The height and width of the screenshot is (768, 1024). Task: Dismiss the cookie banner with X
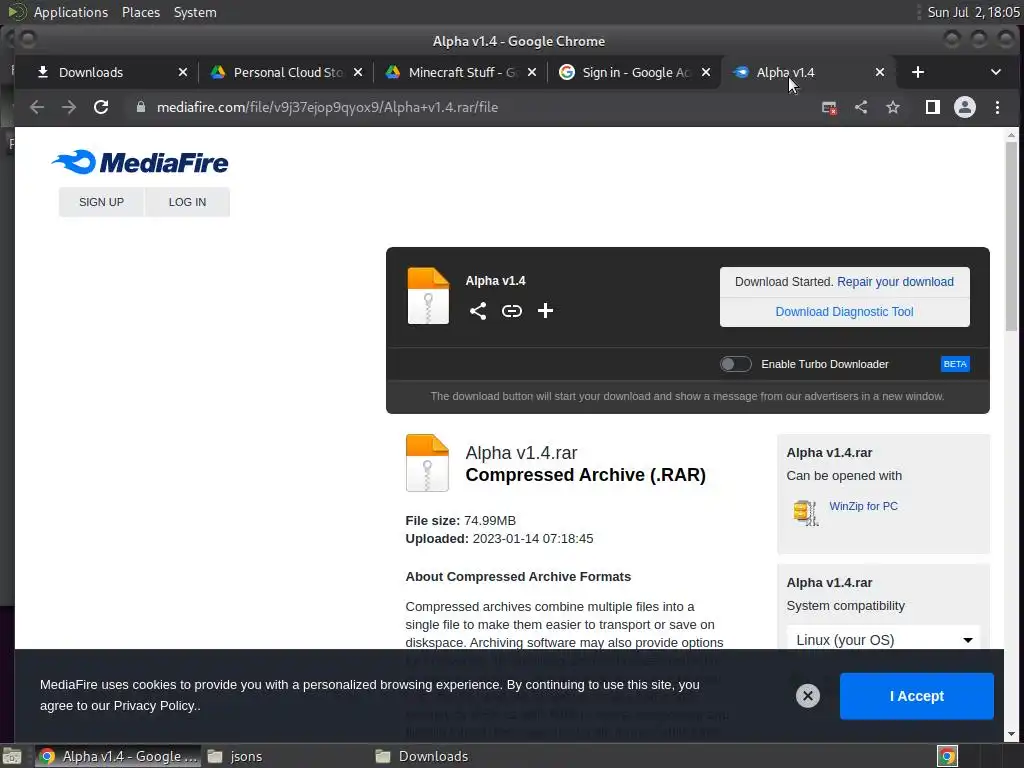point(808,696)
